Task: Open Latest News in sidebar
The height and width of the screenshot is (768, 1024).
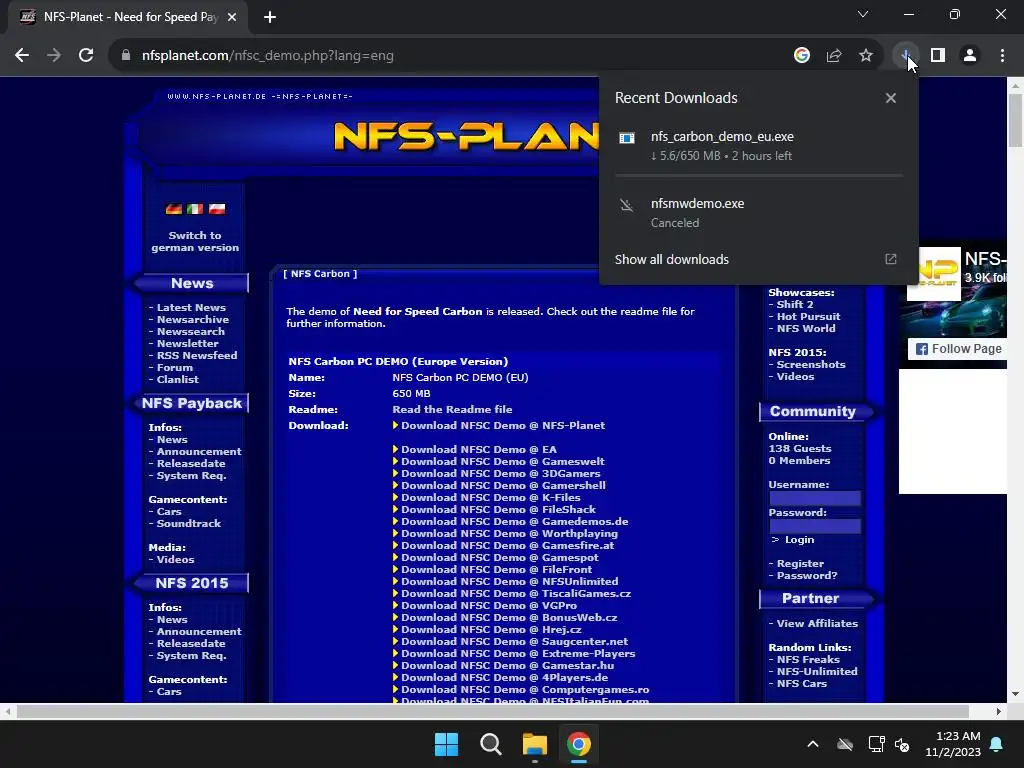Action: [x=191, y=308]
